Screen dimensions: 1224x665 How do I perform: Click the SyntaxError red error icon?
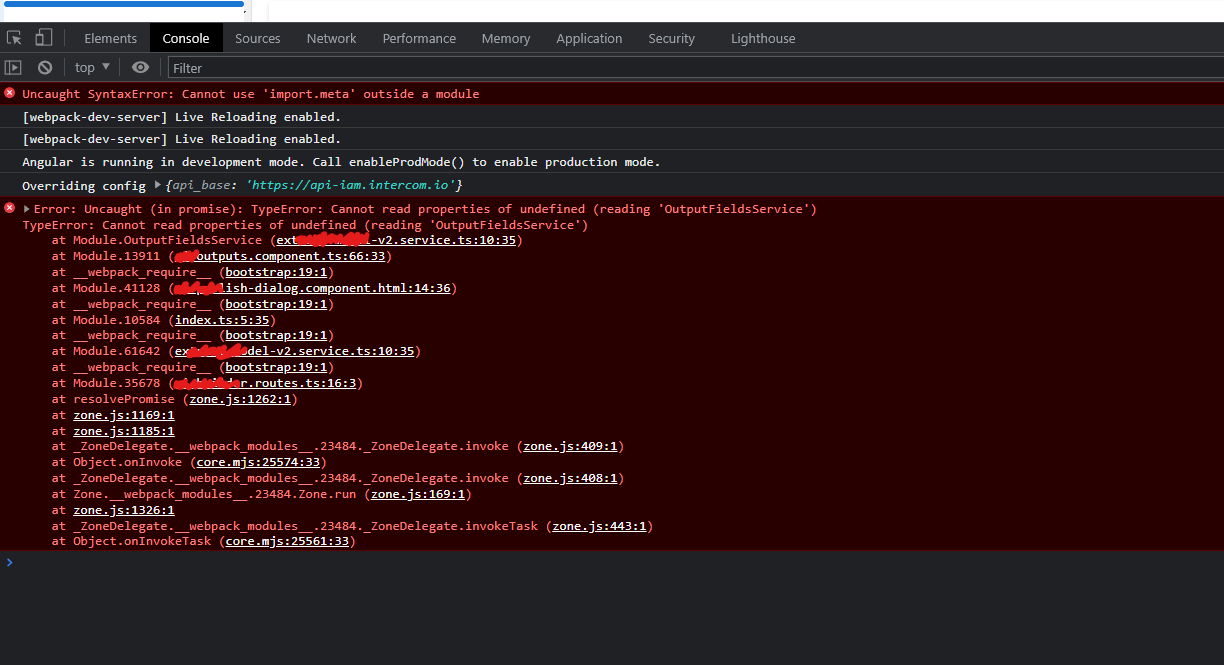coord(10,93)
